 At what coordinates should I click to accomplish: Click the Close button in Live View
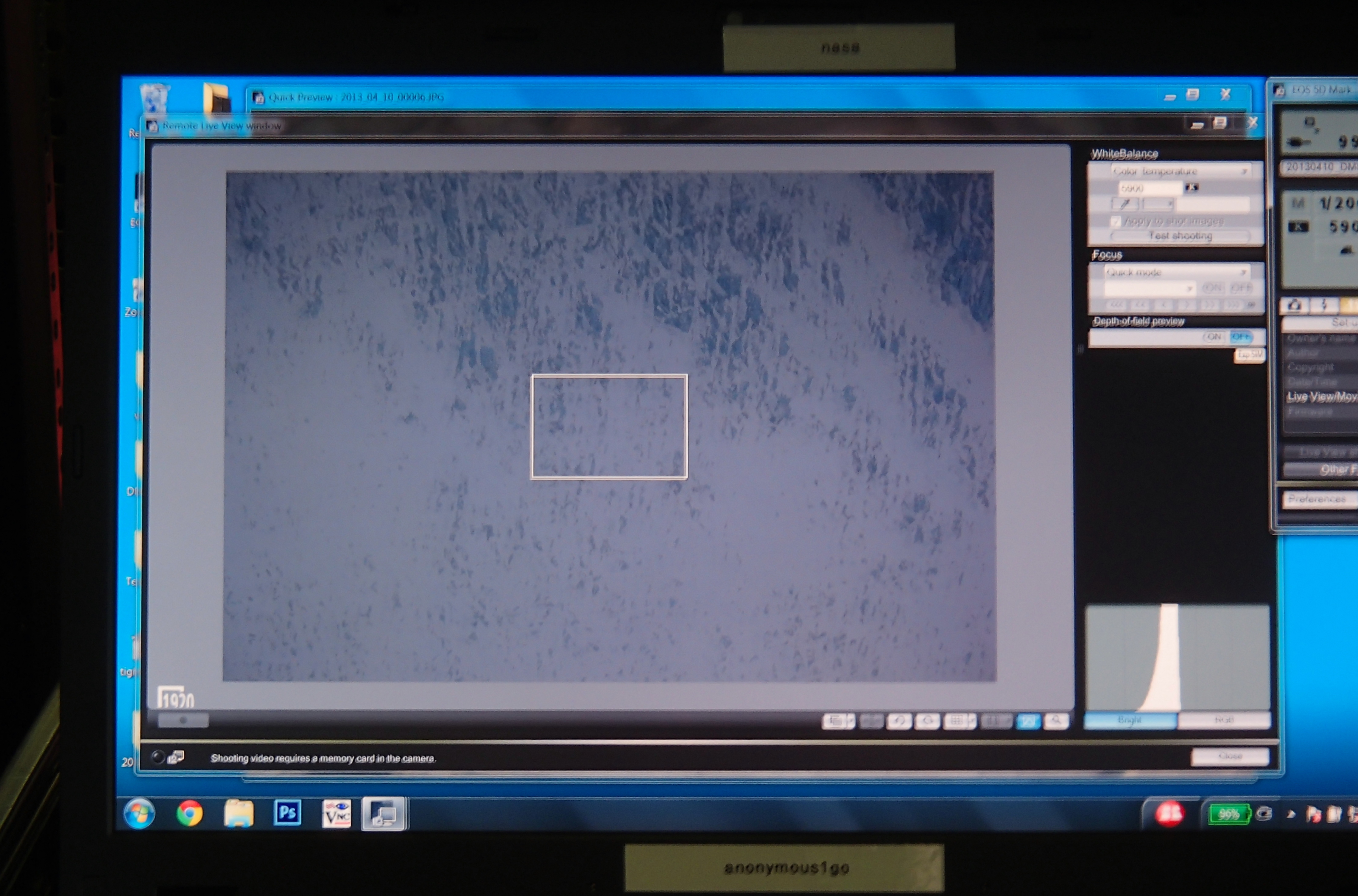1230,757
